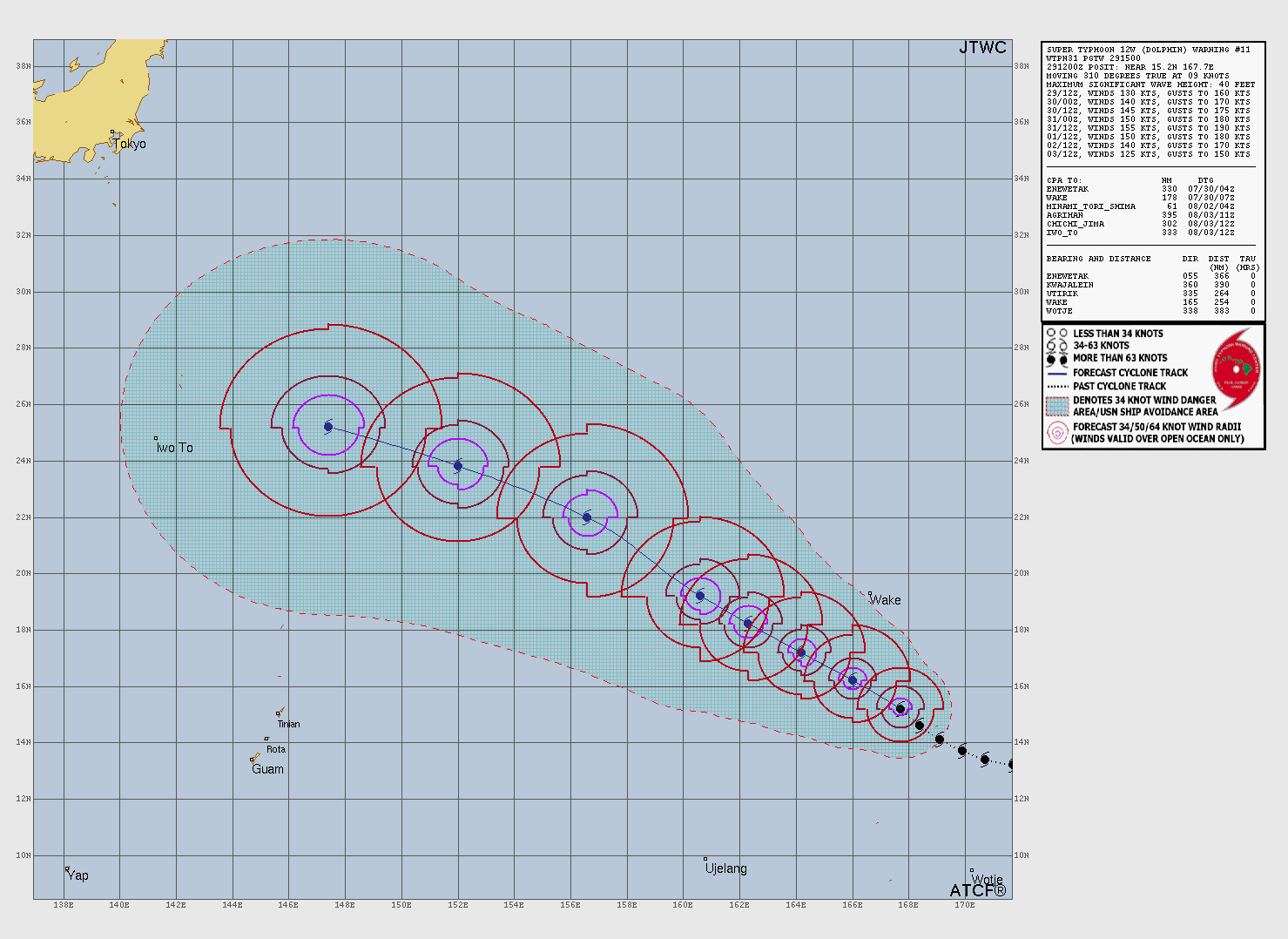Click the AGRIHAN CPA row
This screenshot has width=1288, height=939.
[1140, 215]
